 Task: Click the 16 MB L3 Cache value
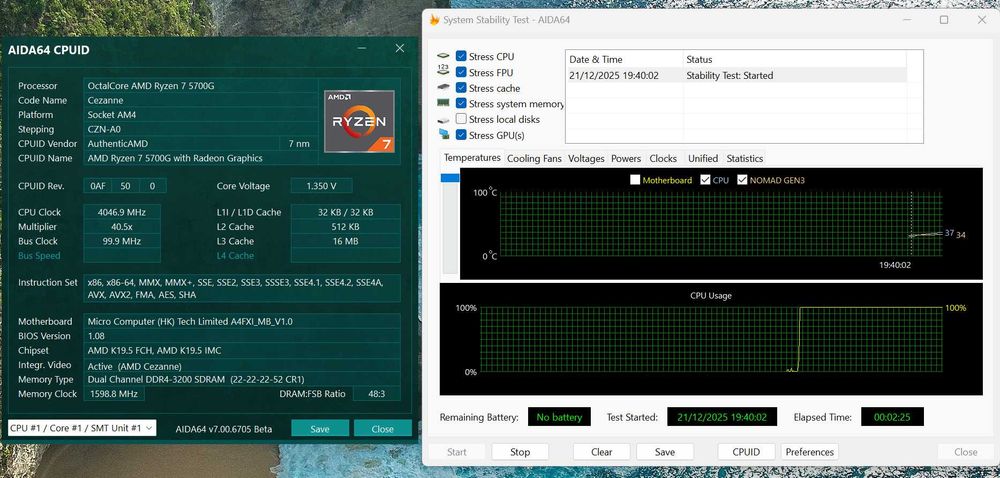(x=346, y=241)
